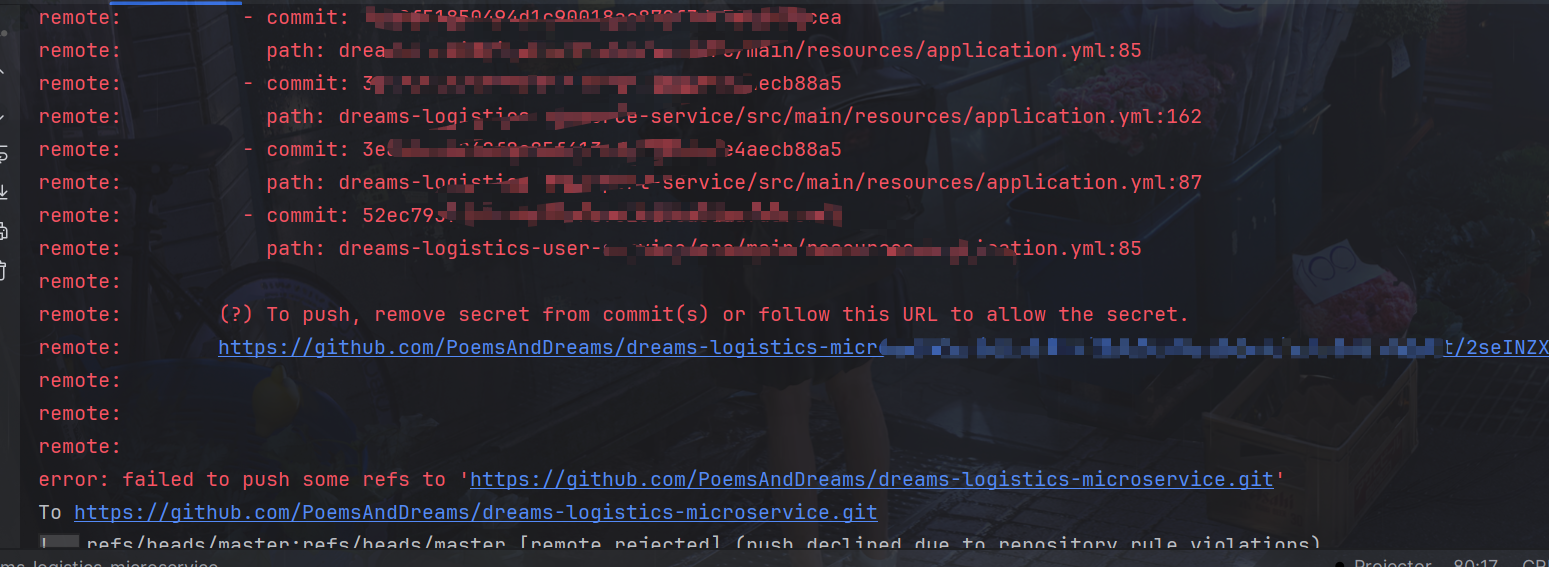Image resolution: width=1549 pixels, height=567 pixels.
Task: Enable scroll to end of console
Action: tap(3, 191)
